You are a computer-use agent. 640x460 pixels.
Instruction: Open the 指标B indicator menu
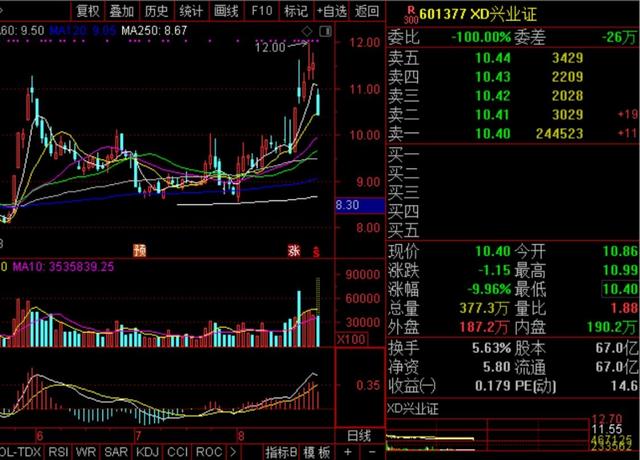281,452
